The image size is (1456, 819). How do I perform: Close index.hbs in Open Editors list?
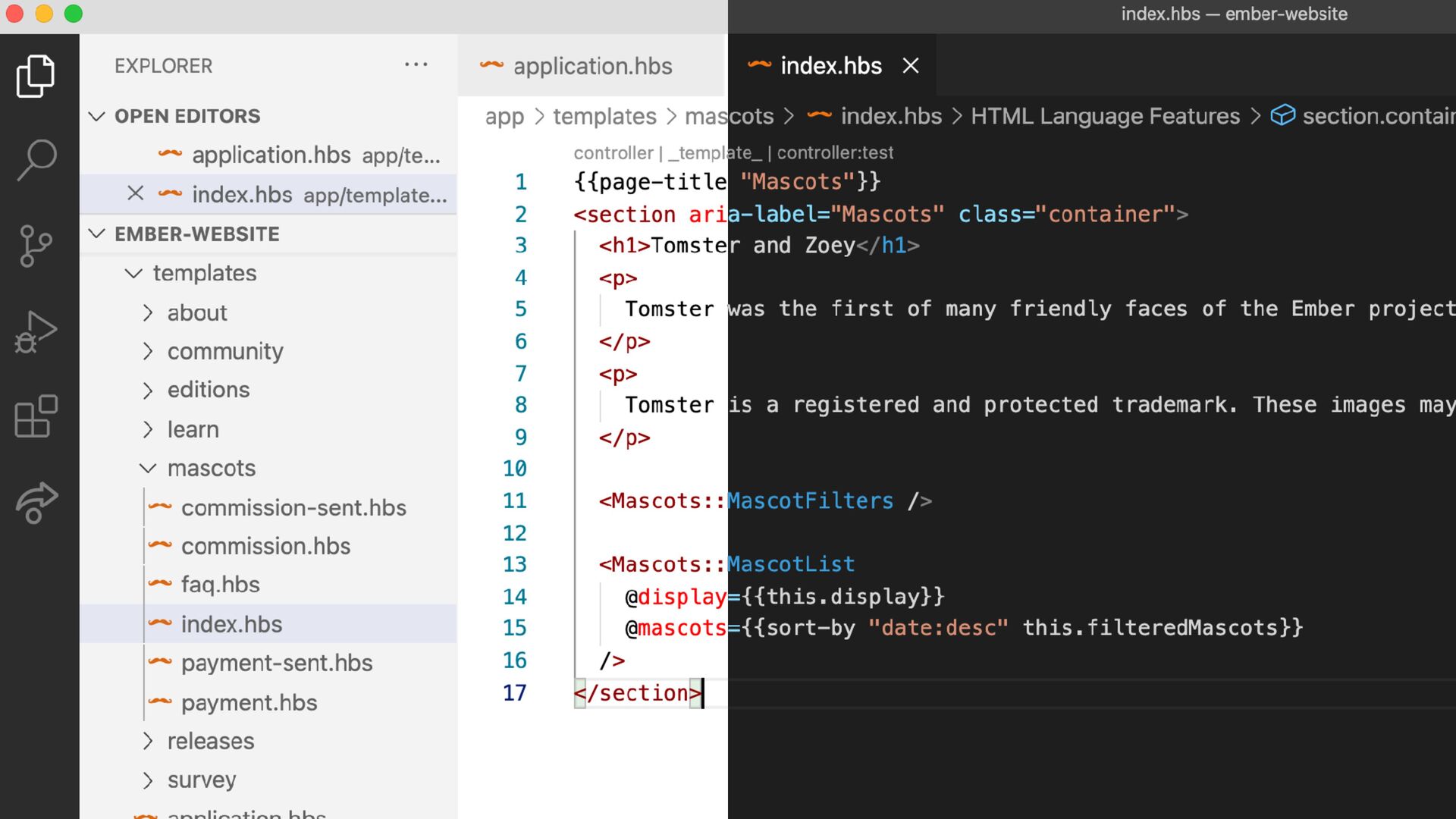(136, 194)
